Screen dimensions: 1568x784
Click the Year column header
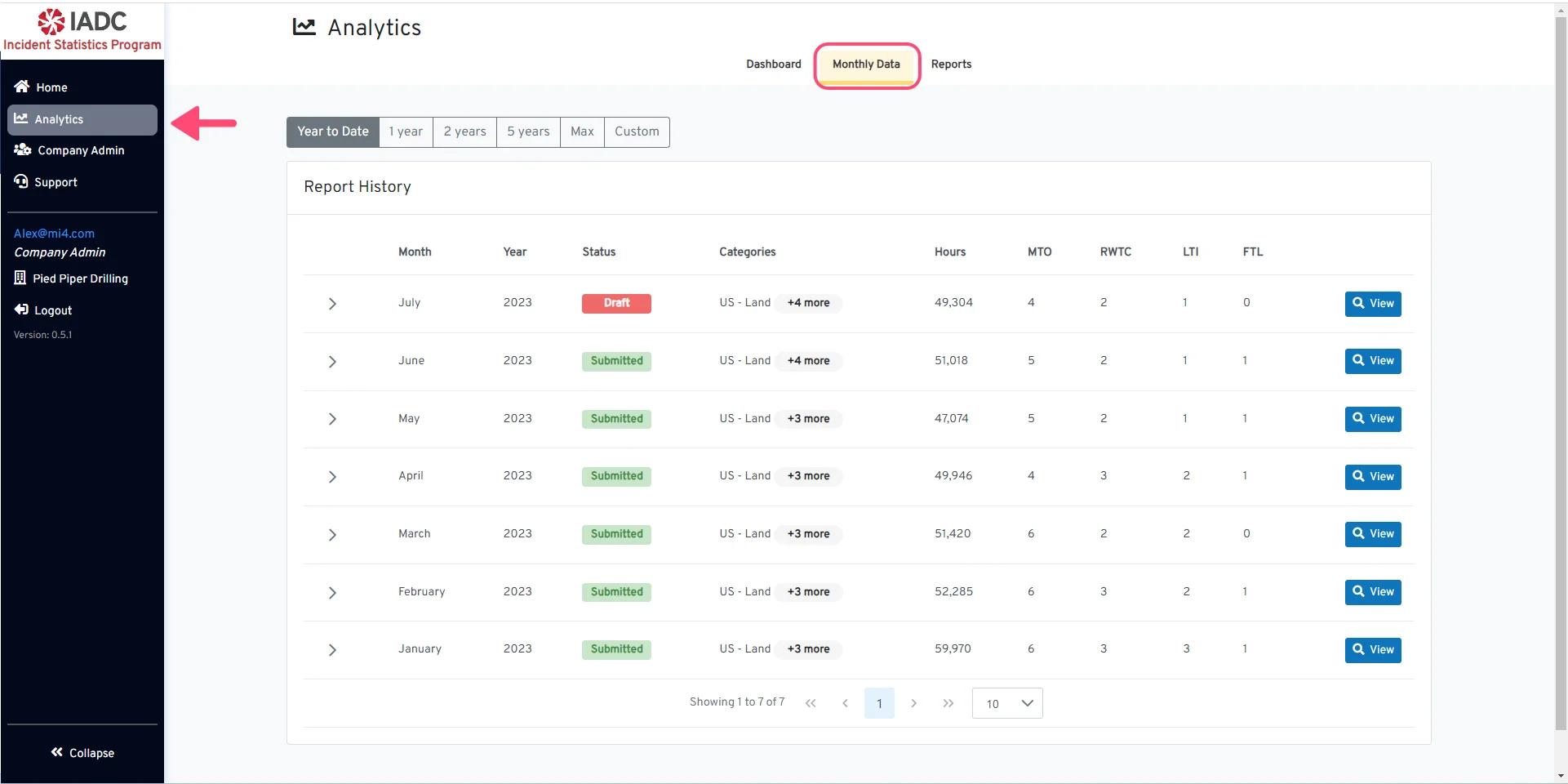pyautogui.click(x=515, y=252)
